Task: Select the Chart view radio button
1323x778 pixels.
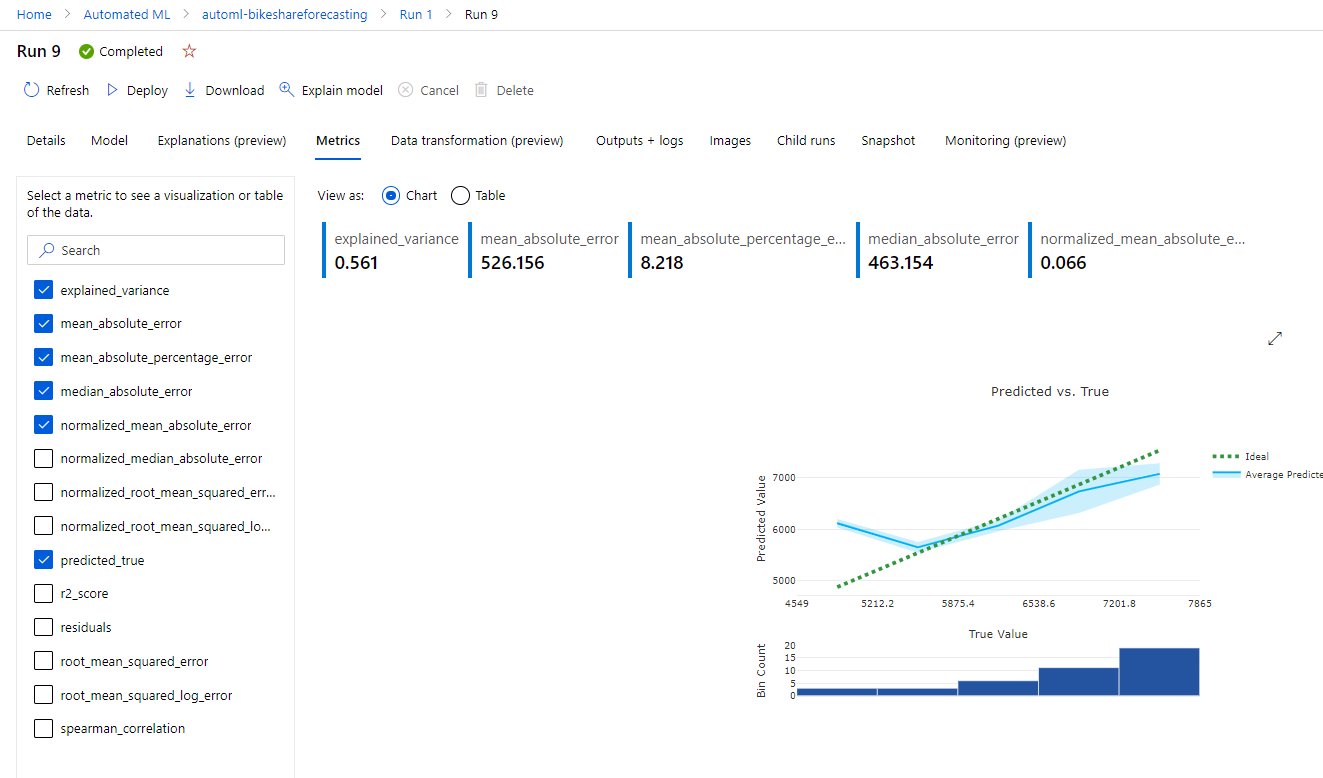Action: click(x=390, y=195)
